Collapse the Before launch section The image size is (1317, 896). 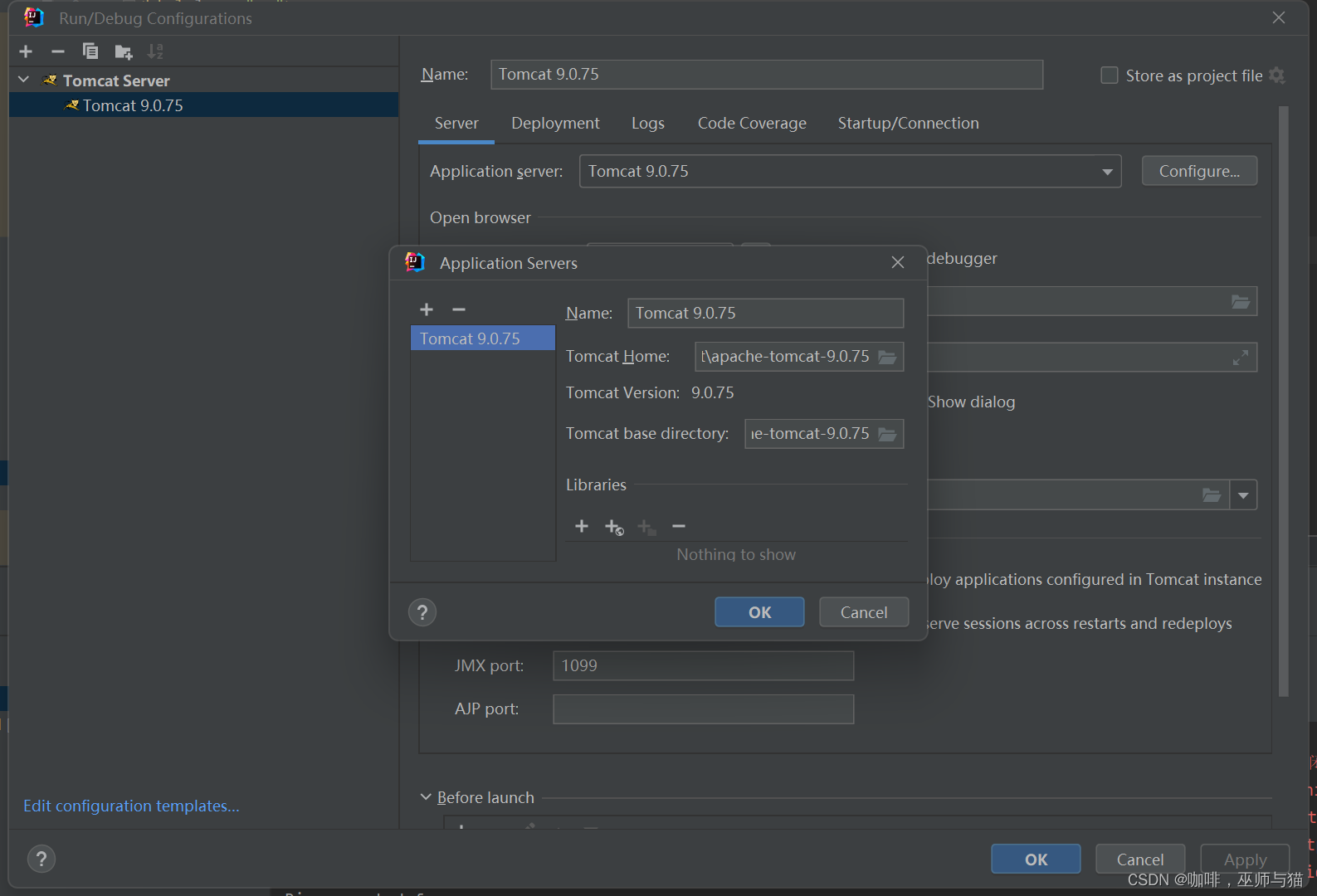[x=426, y=797]
